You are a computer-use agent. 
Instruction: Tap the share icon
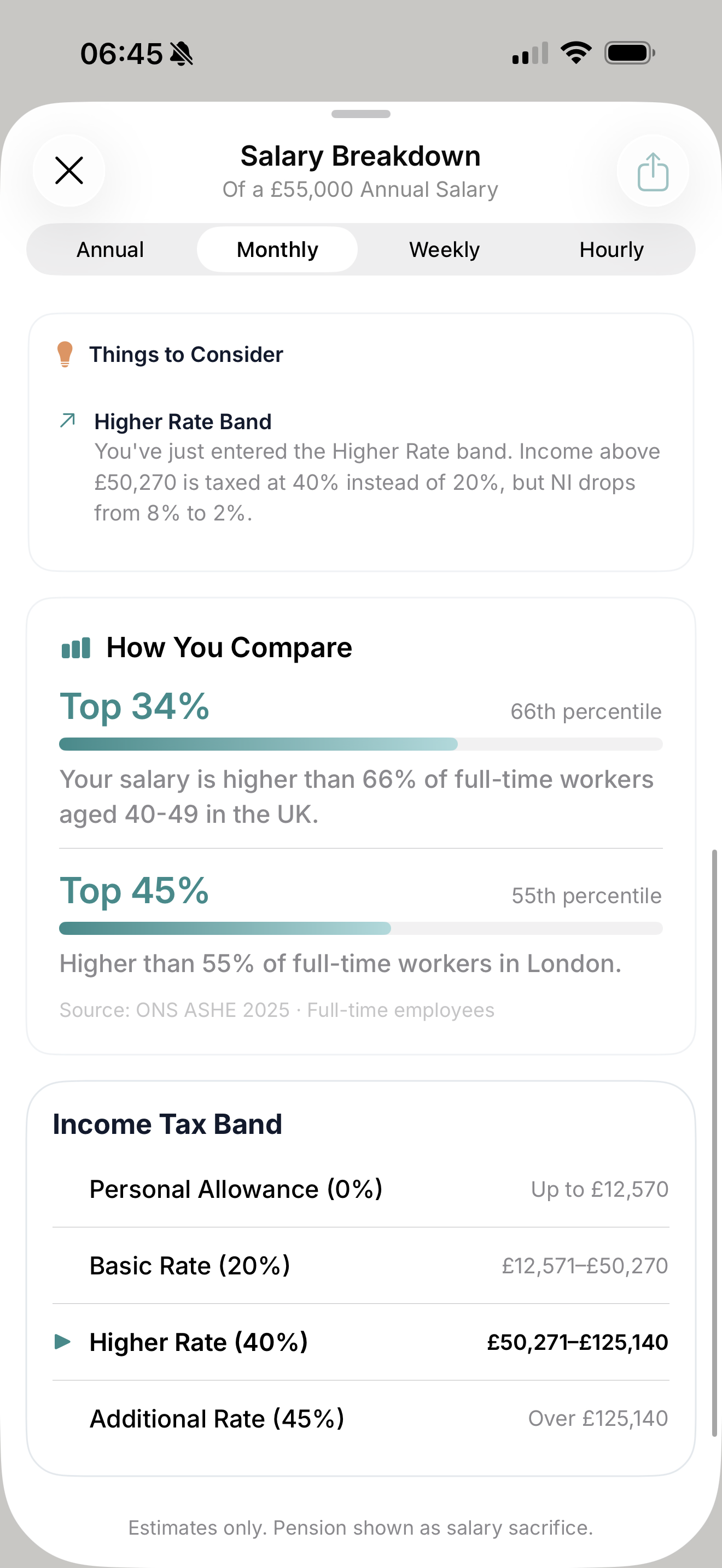pyautogui.click(x=652, y=171)
